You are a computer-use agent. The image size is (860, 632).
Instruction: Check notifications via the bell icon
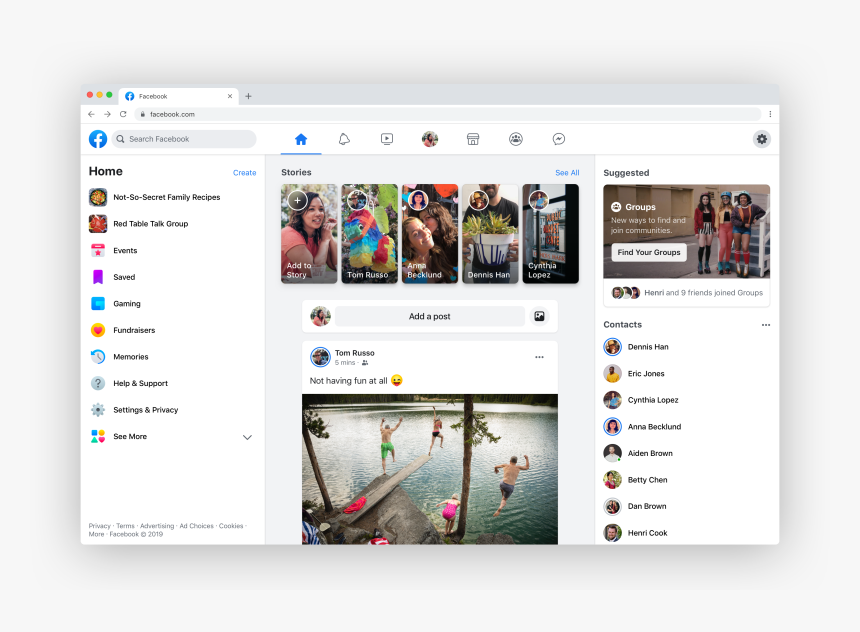[344, 139]
